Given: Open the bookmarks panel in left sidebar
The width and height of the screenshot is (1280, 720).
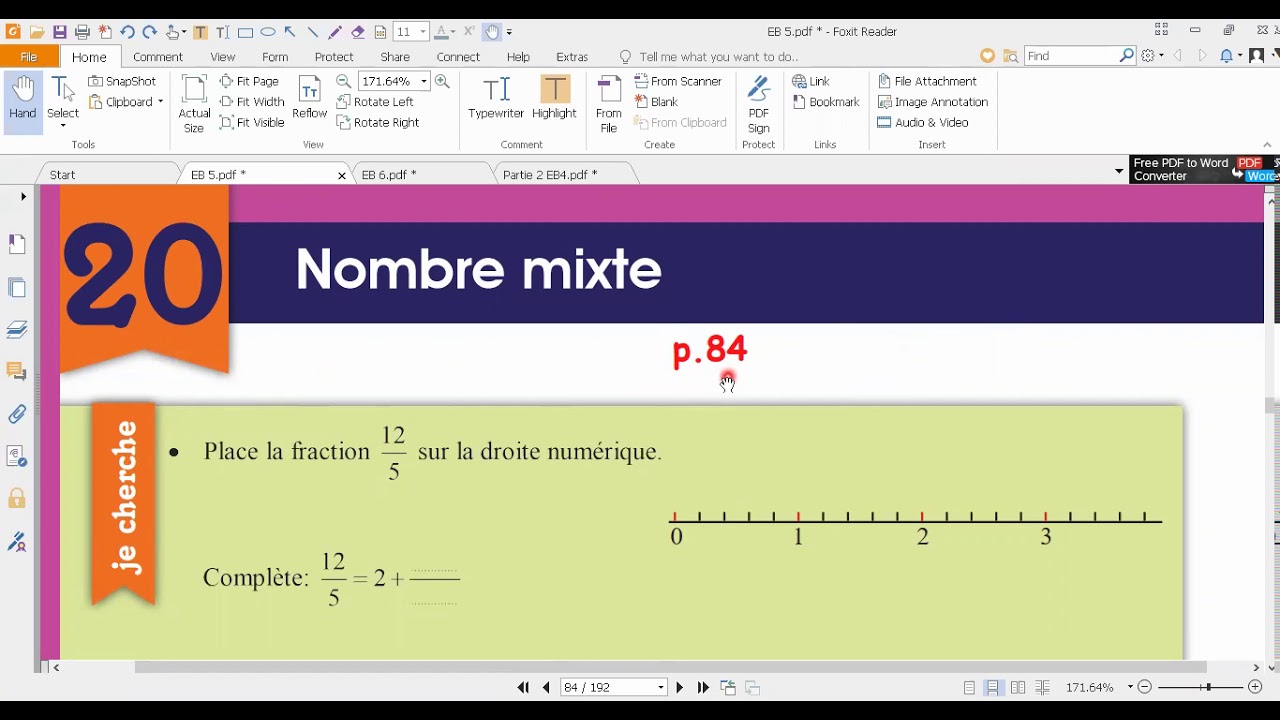Looking at the screenshot, I should point(17,243).
